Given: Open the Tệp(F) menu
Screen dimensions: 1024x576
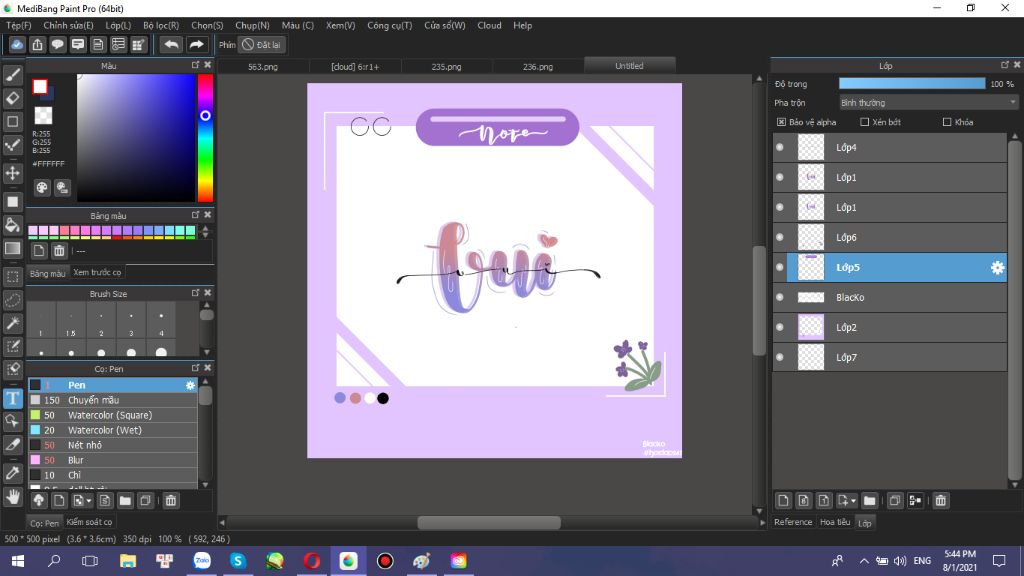Looking at the screenshot, I should 18,25.
